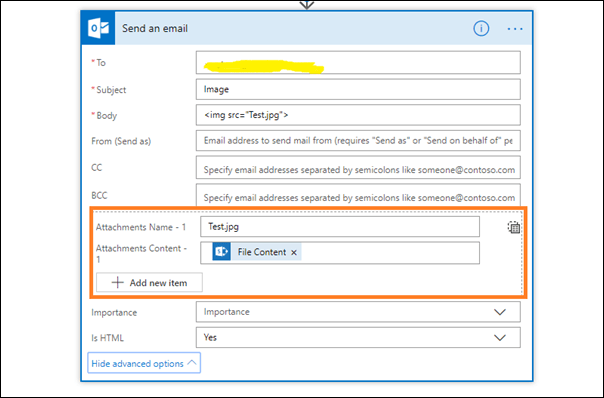
Task: Click the CC label
Action: point(97,168)
